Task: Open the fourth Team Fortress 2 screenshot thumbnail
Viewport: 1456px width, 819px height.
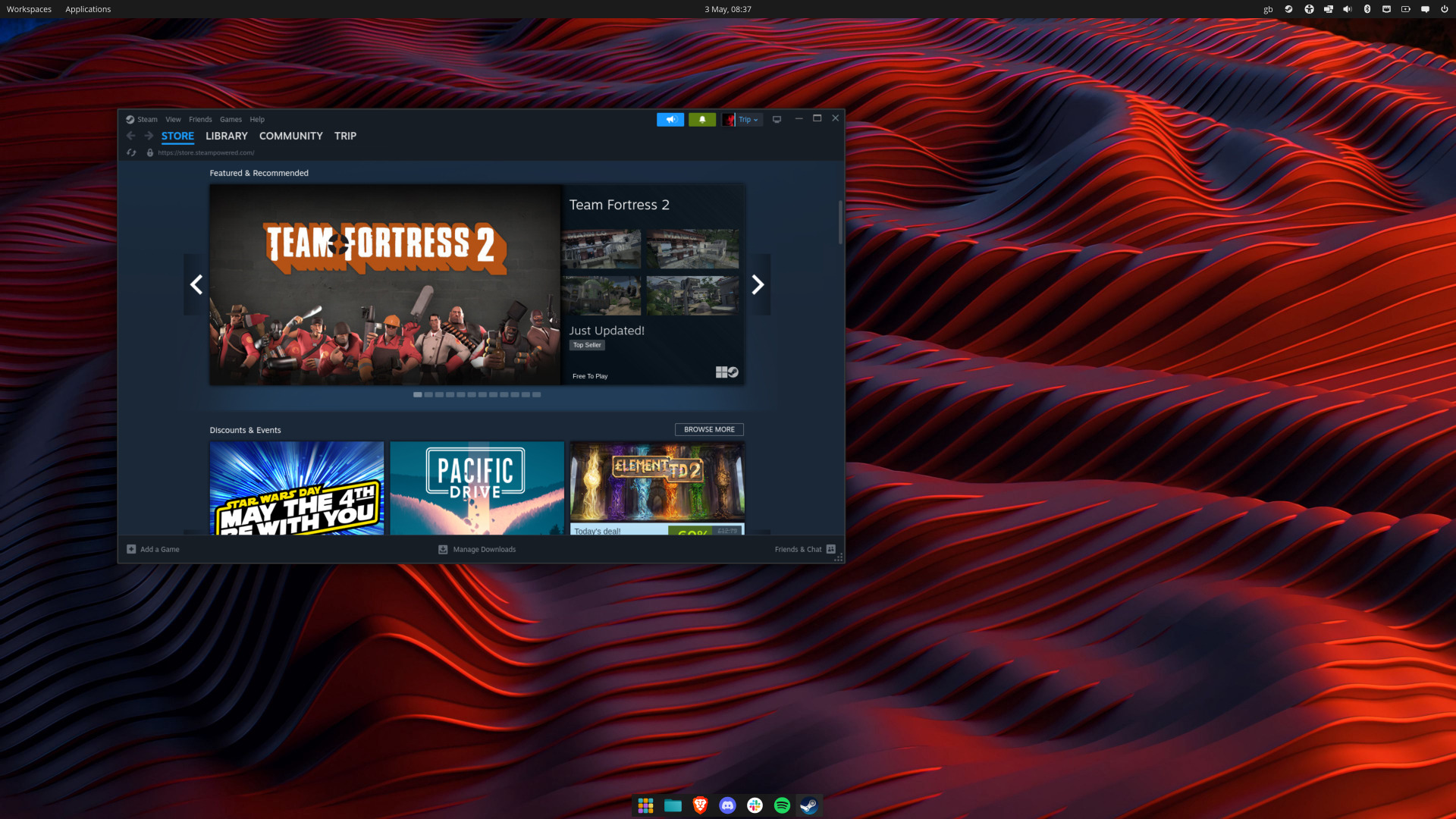Action: (692, 296)
